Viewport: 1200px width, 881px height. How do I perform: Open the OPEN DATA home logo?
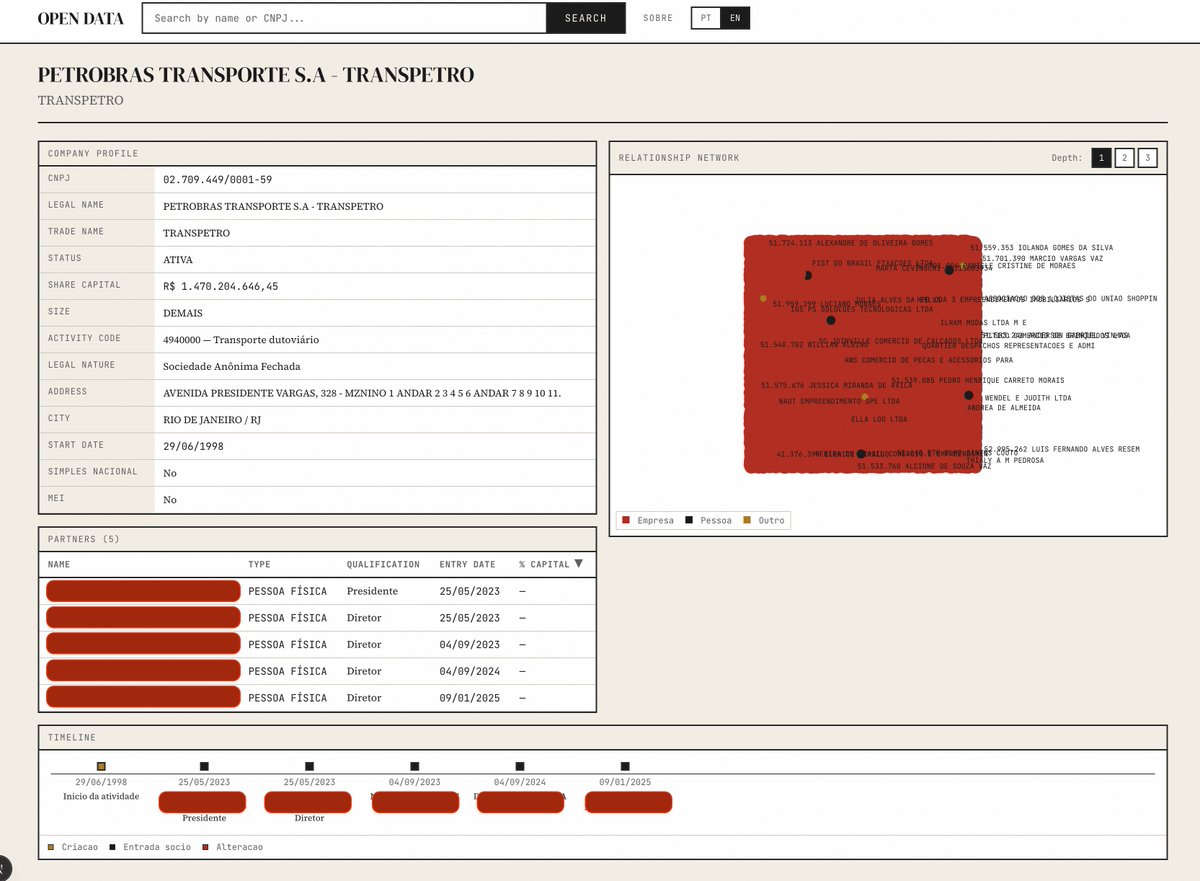pos(80,18)
